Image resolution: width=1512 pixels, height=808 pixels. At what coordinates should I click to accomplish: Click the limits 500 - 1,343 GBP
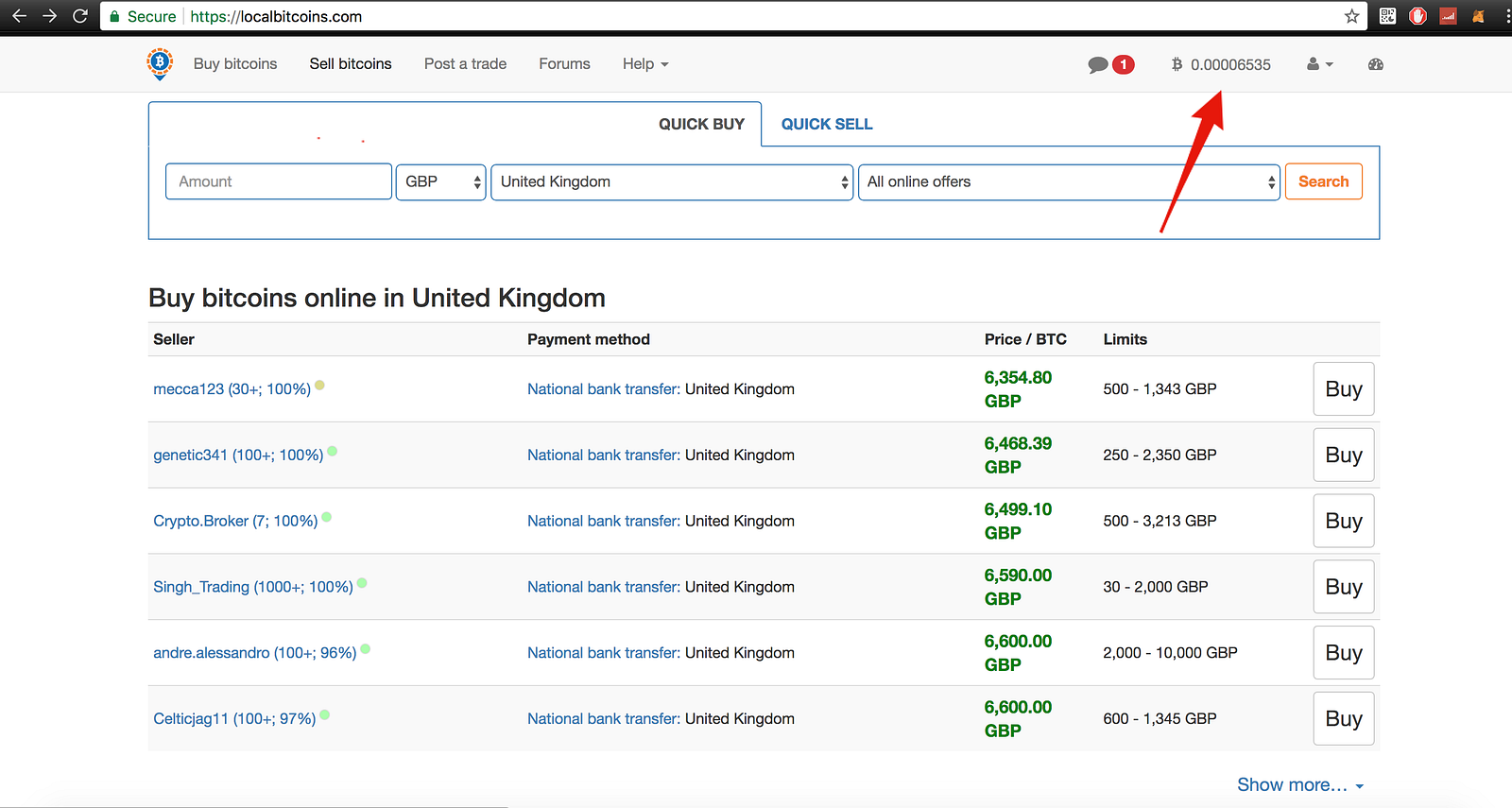pyautogui.click(x=1160, y=389)
